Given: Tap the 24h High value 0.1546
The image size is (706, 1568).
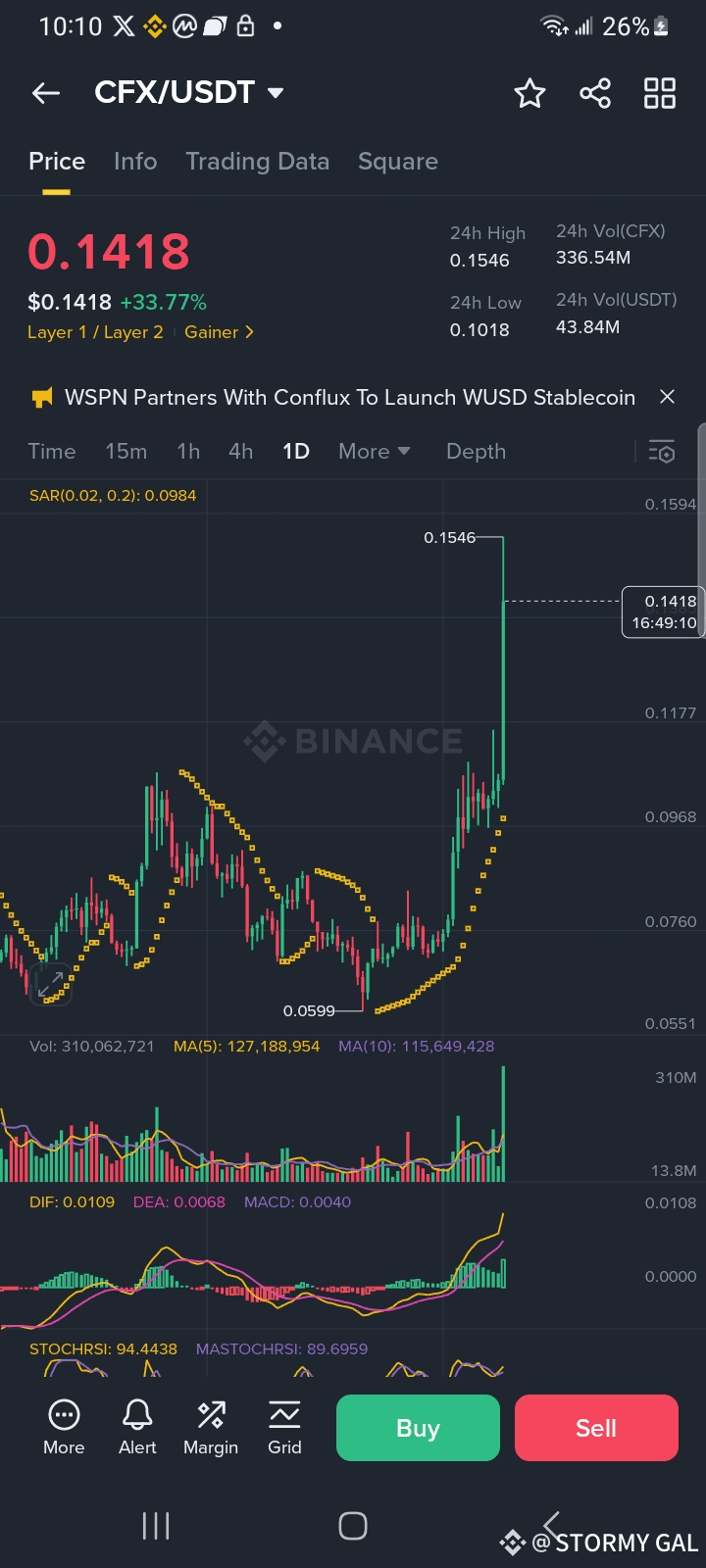Looking at the screenshot, I should (x=479, y=261).
